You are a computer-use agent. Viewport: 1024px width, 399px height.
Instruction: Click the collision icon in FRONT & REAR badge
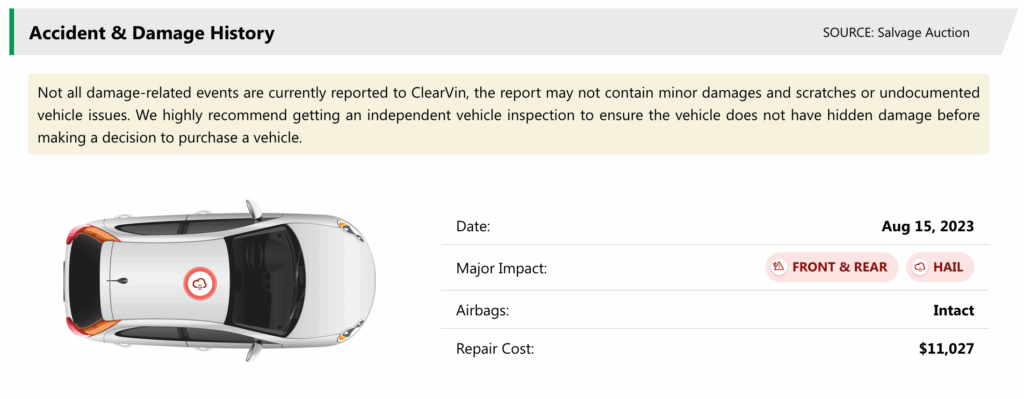[x=778, y=266]
